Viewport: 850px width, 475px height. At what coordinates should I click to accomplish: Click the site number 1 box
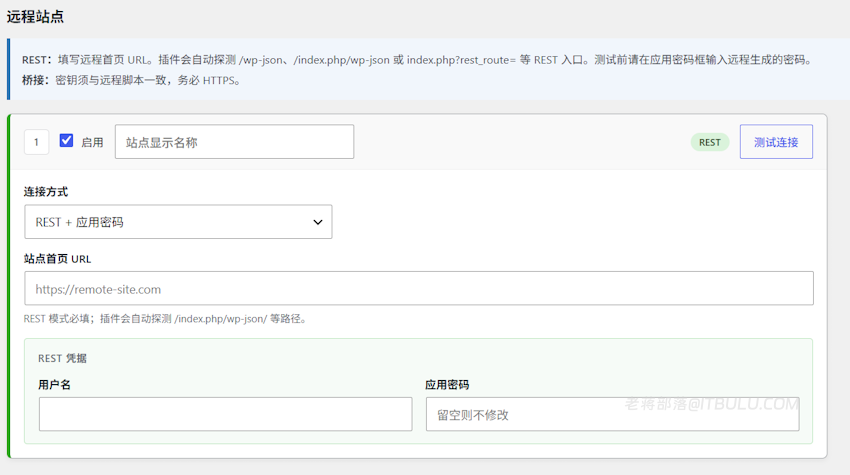[36, 142]
